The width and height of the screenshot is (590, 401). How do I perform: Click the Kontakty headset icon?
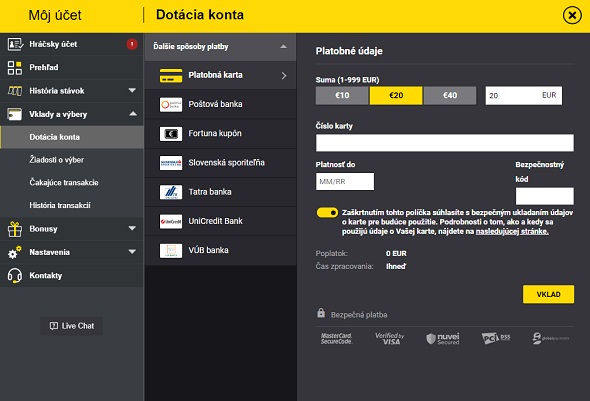click(x=15, y=276)
